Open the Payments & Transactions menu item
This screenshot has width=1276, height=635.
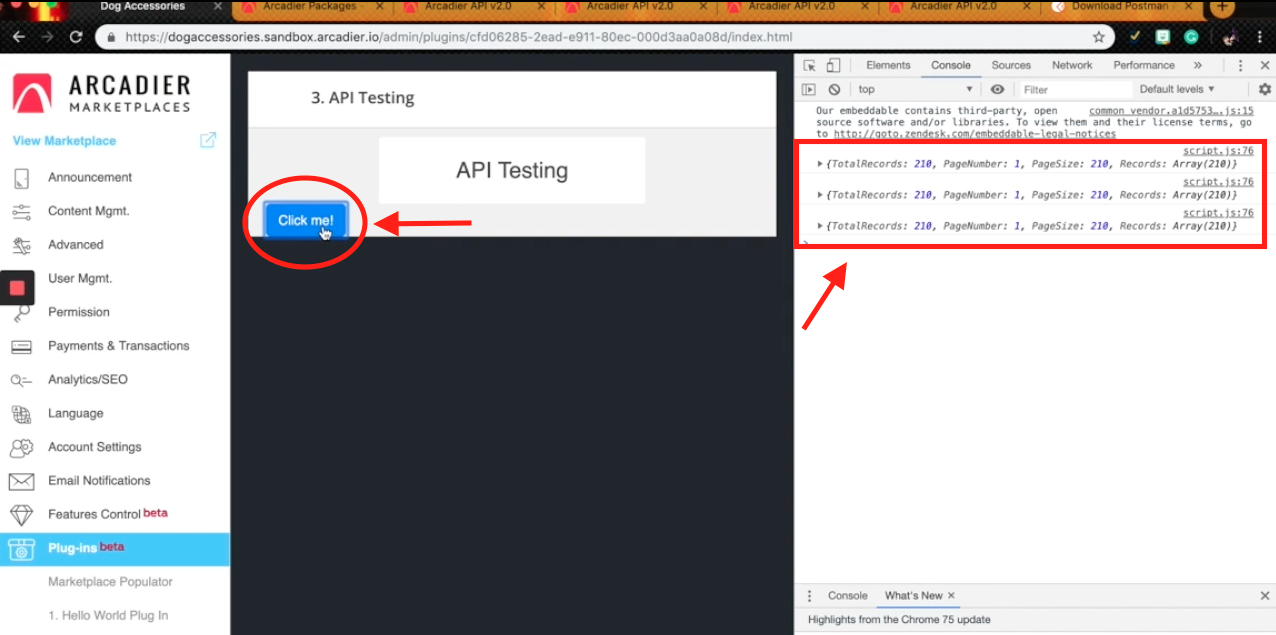click(118, 346)
